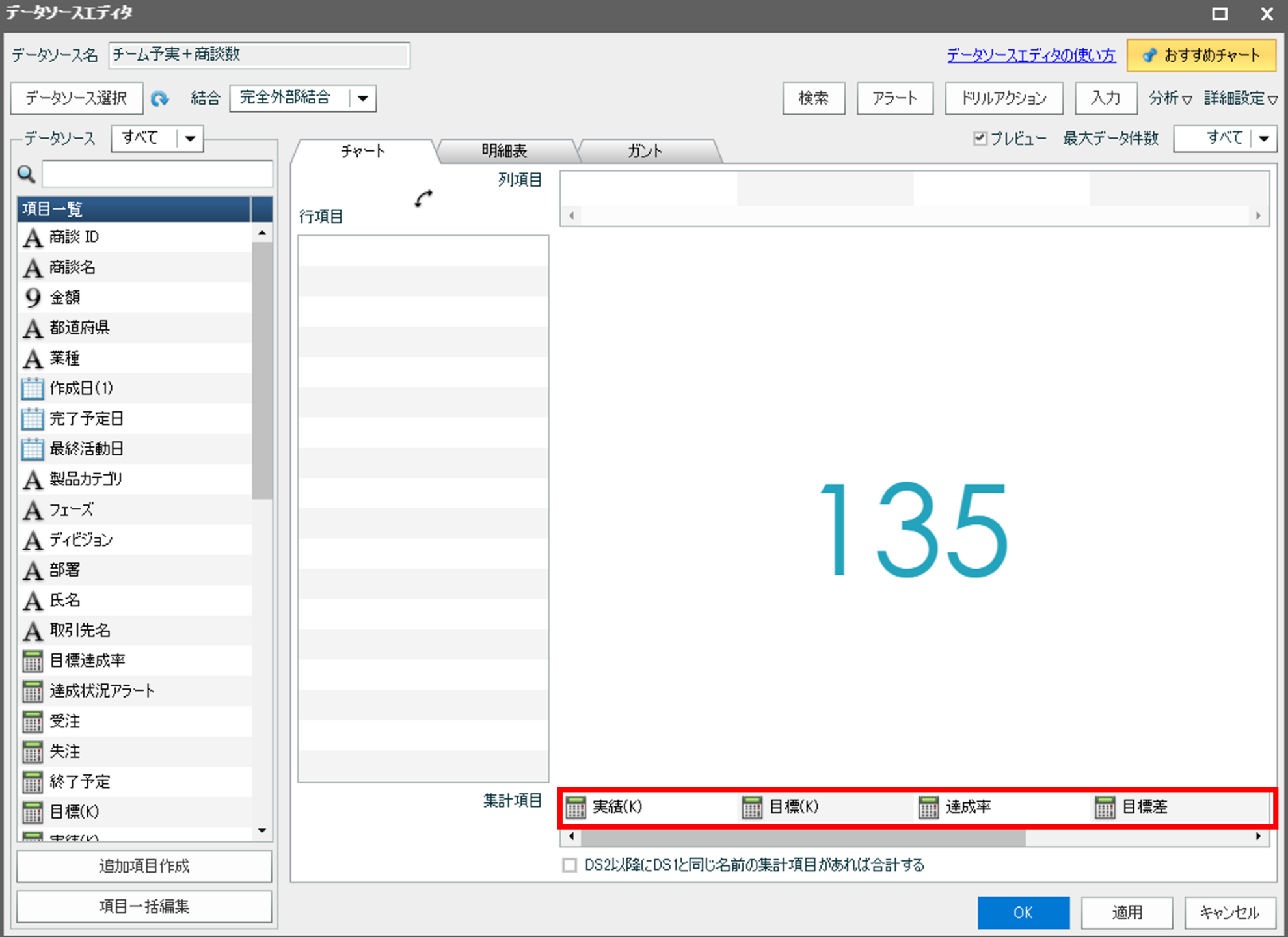Expand the 詳細設定 menu
Viewport: 1288px width, 937px height.
(x=1240, y=98)
